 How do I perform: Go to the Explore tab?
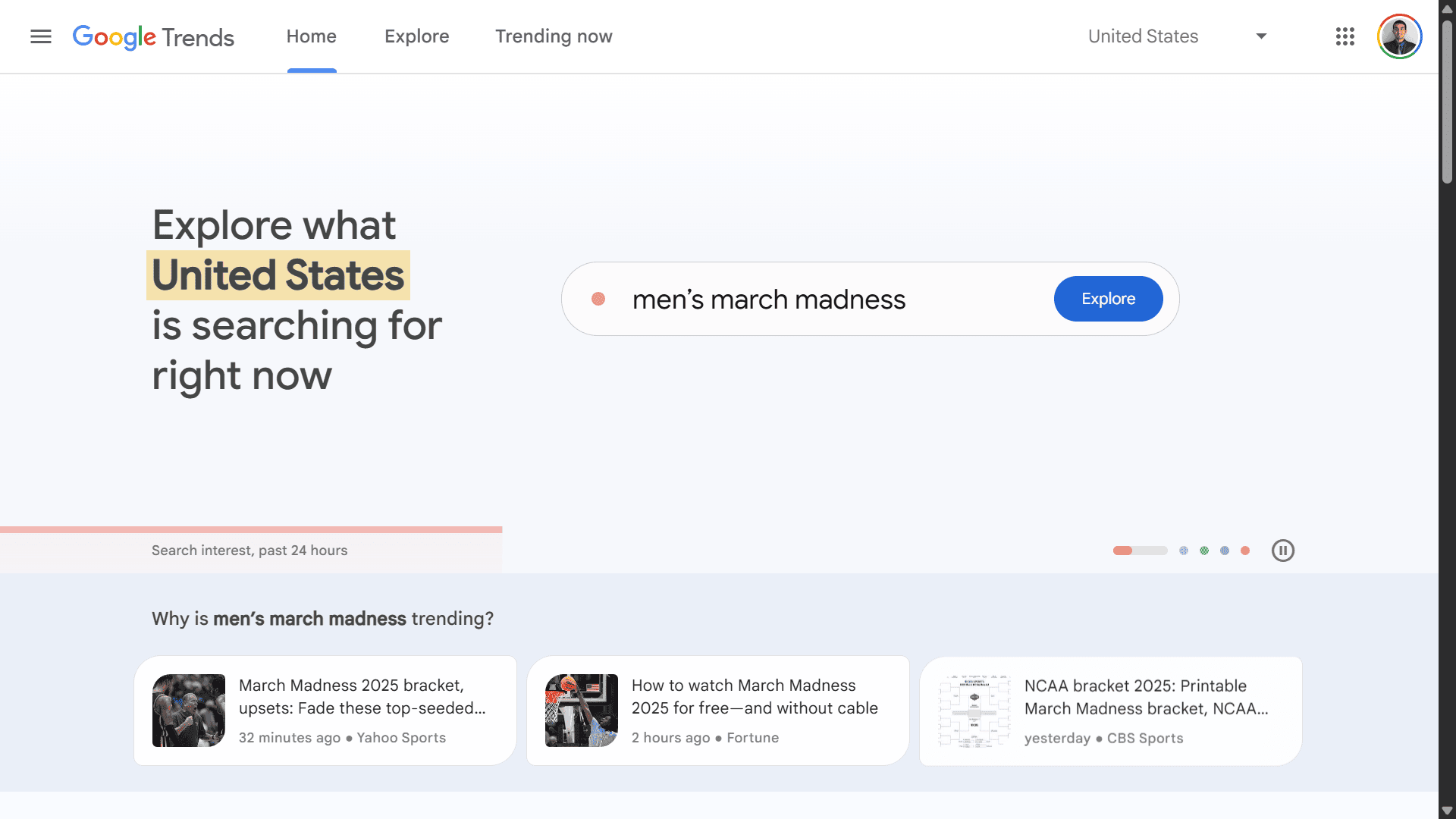[x=417, y=36]
